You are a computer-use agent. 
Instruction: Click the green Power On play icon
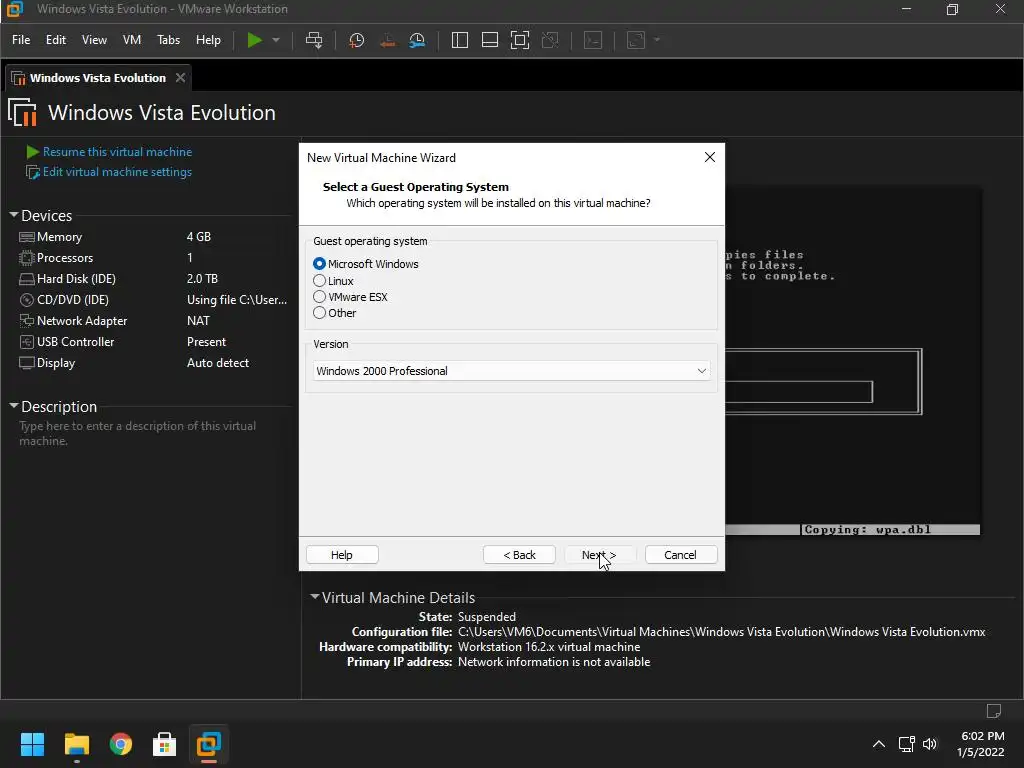[254, 40]
